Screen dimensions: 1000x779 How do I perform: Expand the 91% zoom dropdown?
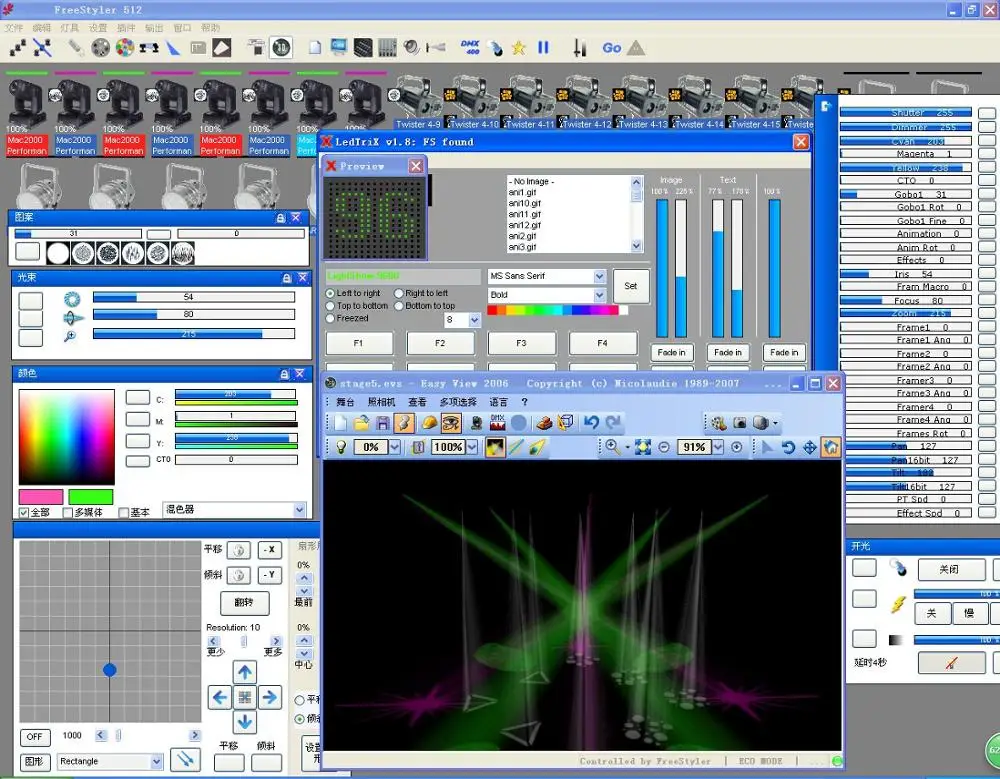click(x=717, y=447)
